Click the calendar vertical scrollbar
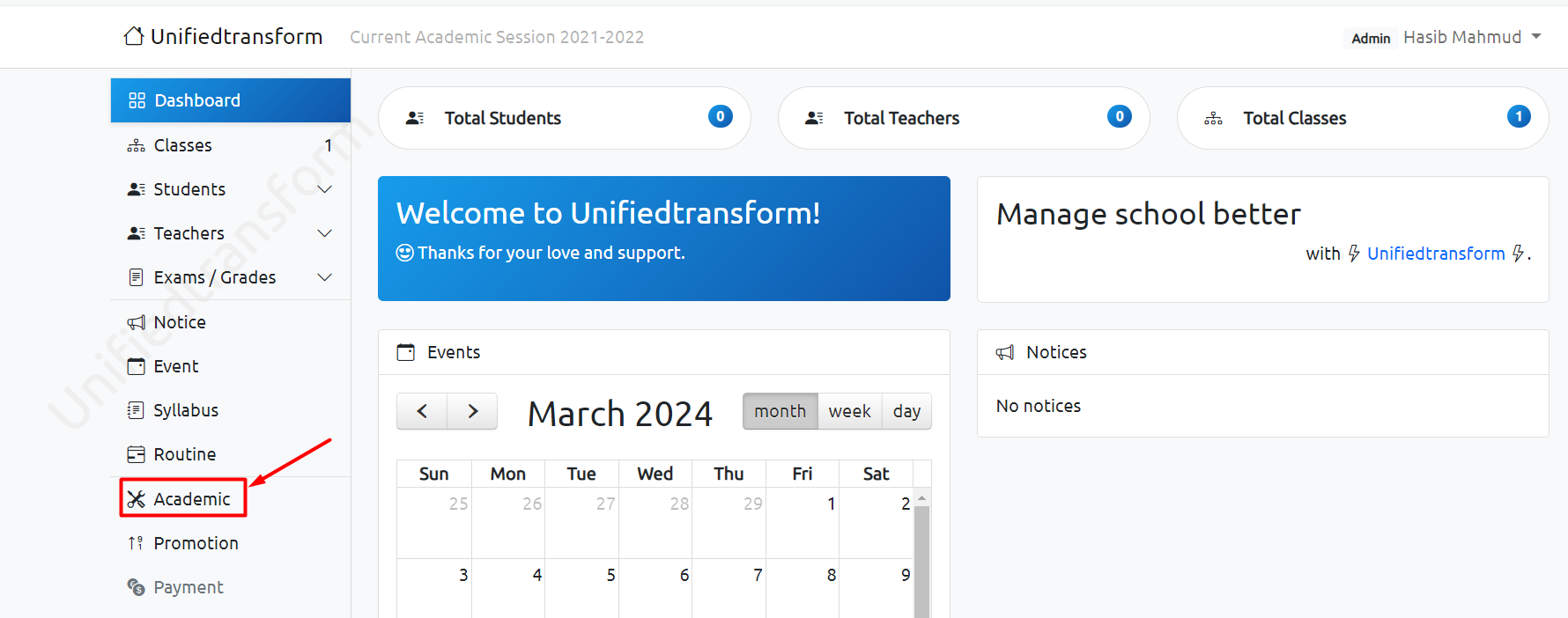The height and width of the screenshot is (618, 1568). (922, 561)
